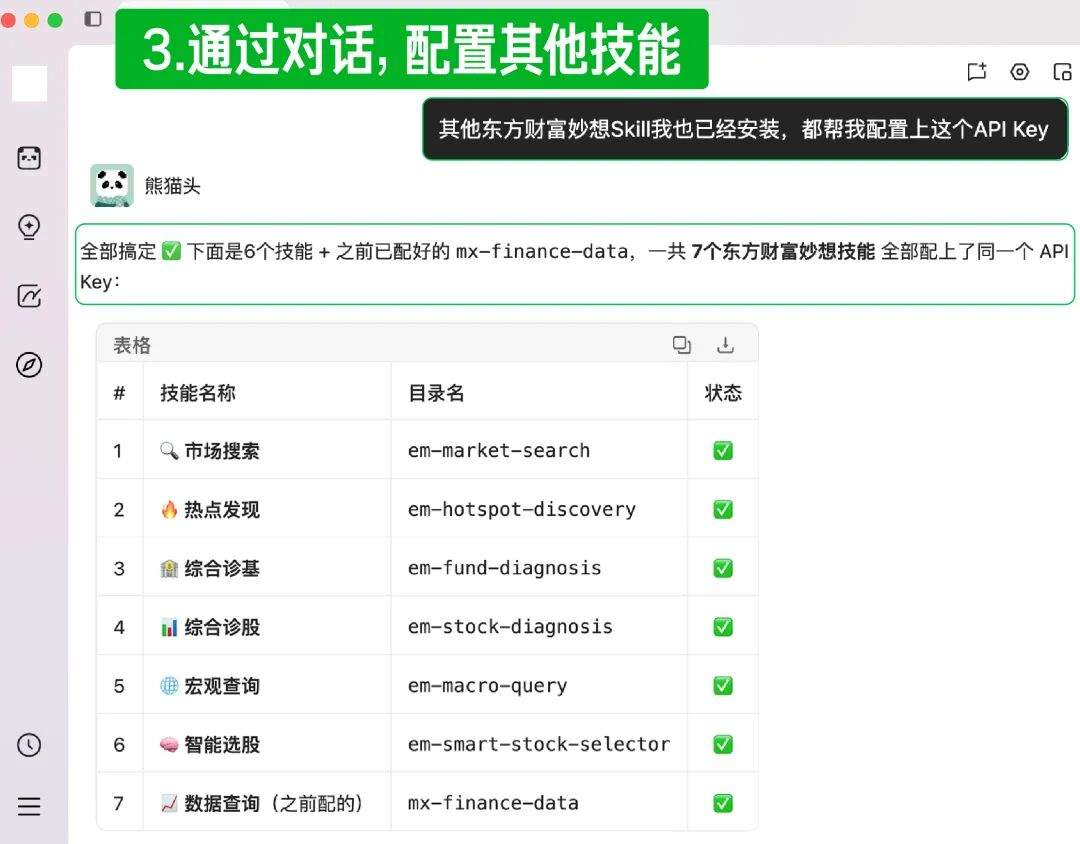Click the 目录名 column header
The width and height of the screenshot is (1080, 844).
click(436, 393)
